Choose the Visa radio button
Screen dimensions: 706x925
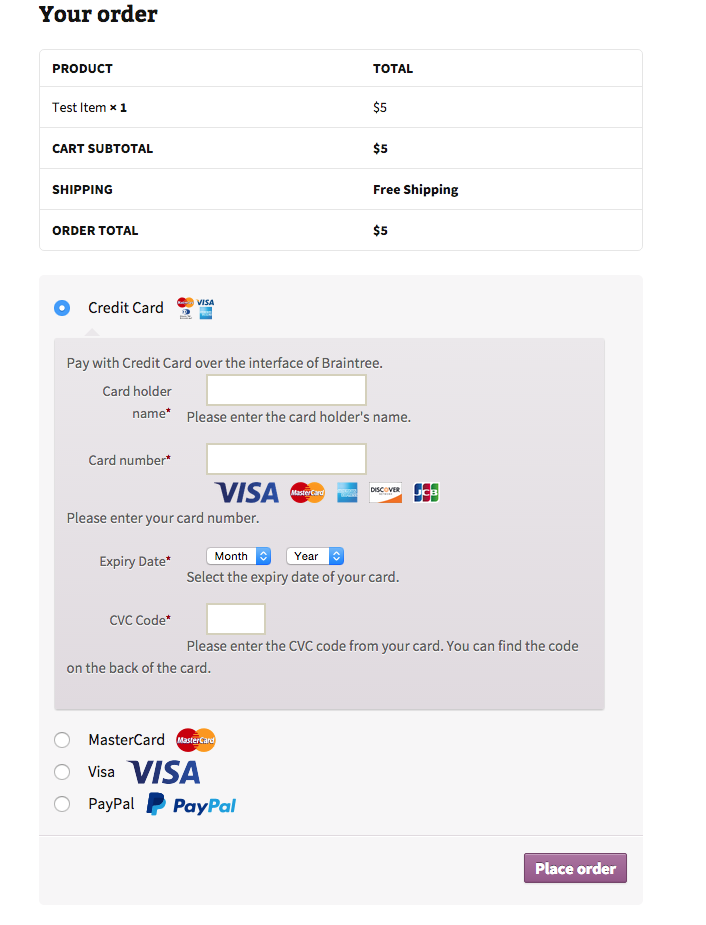62,772
